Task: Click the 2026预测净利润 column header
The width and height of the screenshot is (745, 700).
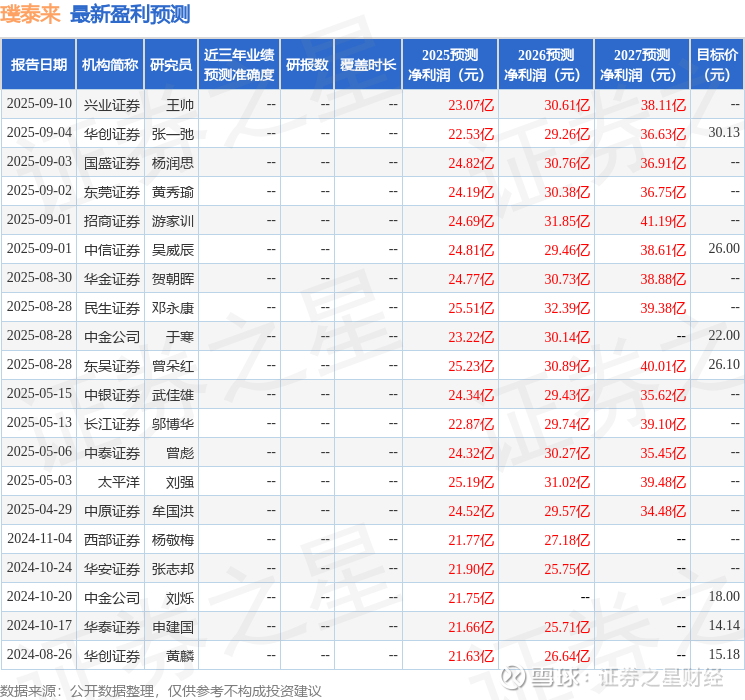Action: (x=546, y=65)
